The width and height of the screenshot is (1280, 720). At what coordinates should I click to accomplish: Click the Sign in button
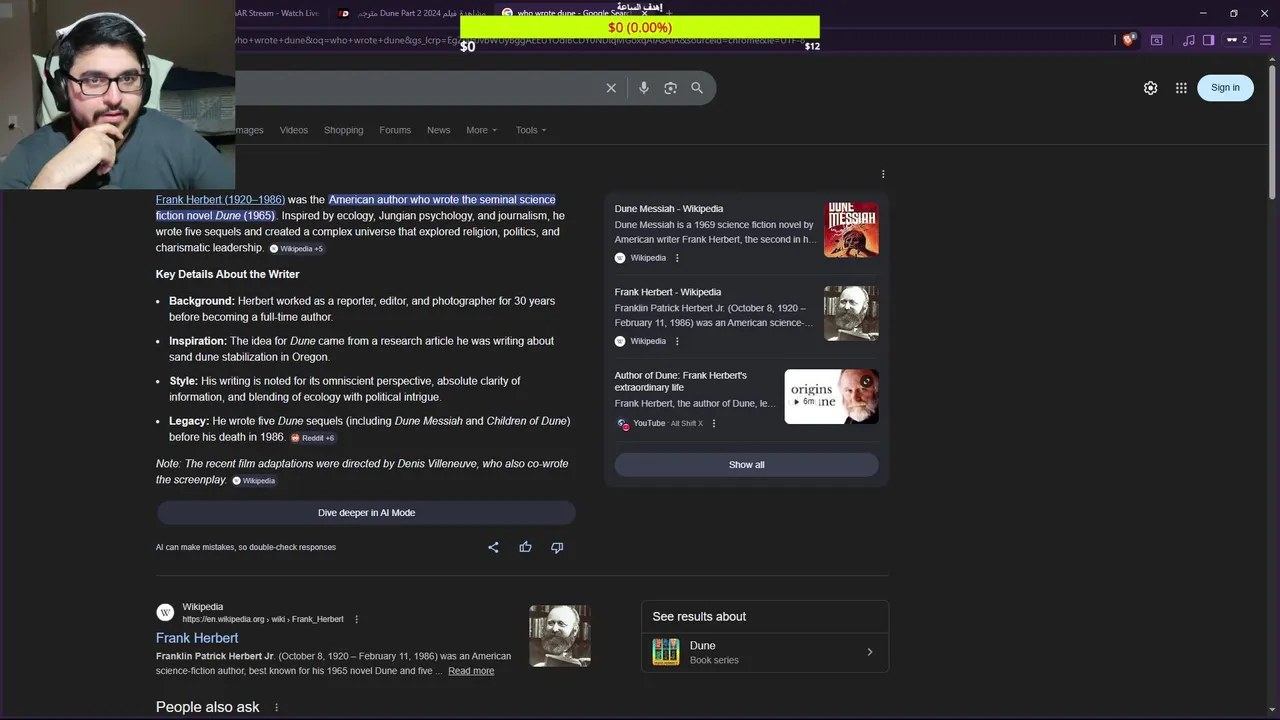pyautogui.click(x=1225, y=88)
